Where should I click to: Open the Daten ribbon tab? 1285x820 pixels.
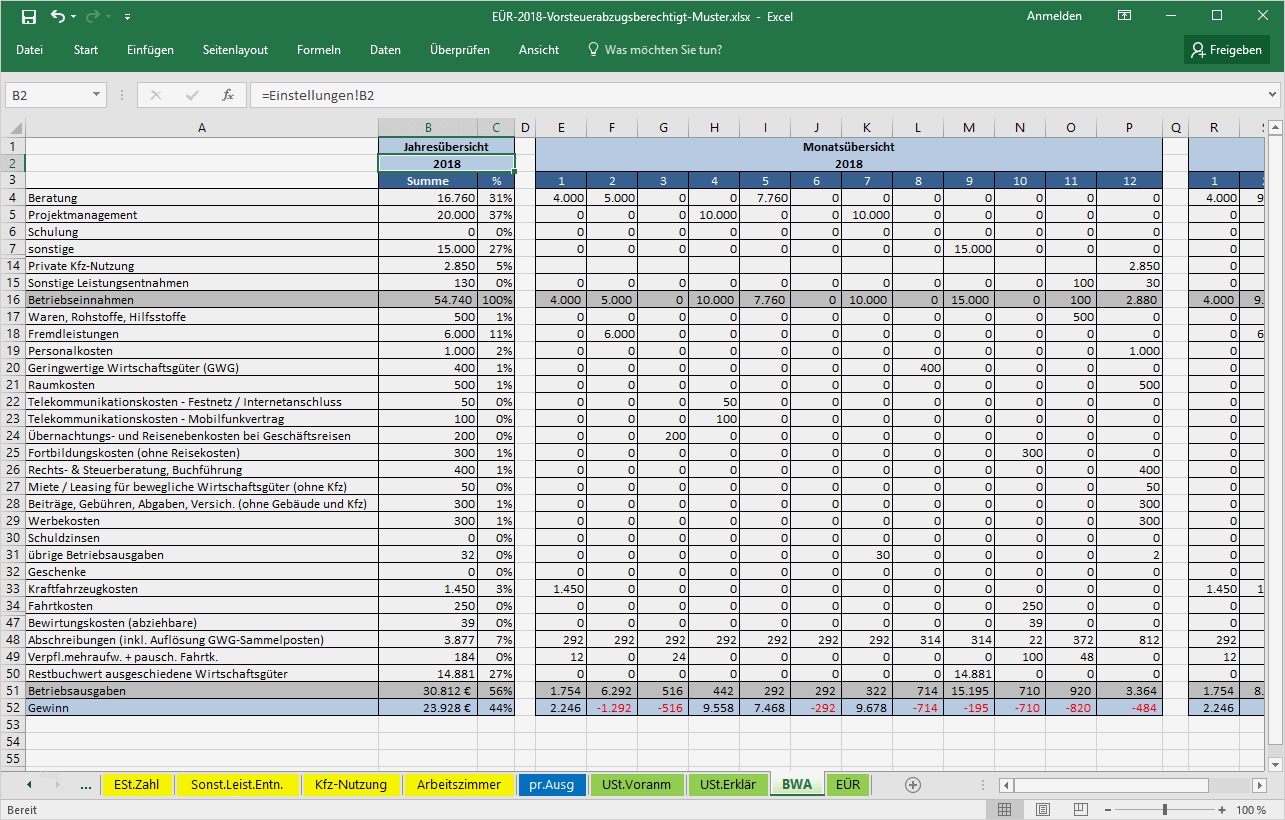point(386,49)
